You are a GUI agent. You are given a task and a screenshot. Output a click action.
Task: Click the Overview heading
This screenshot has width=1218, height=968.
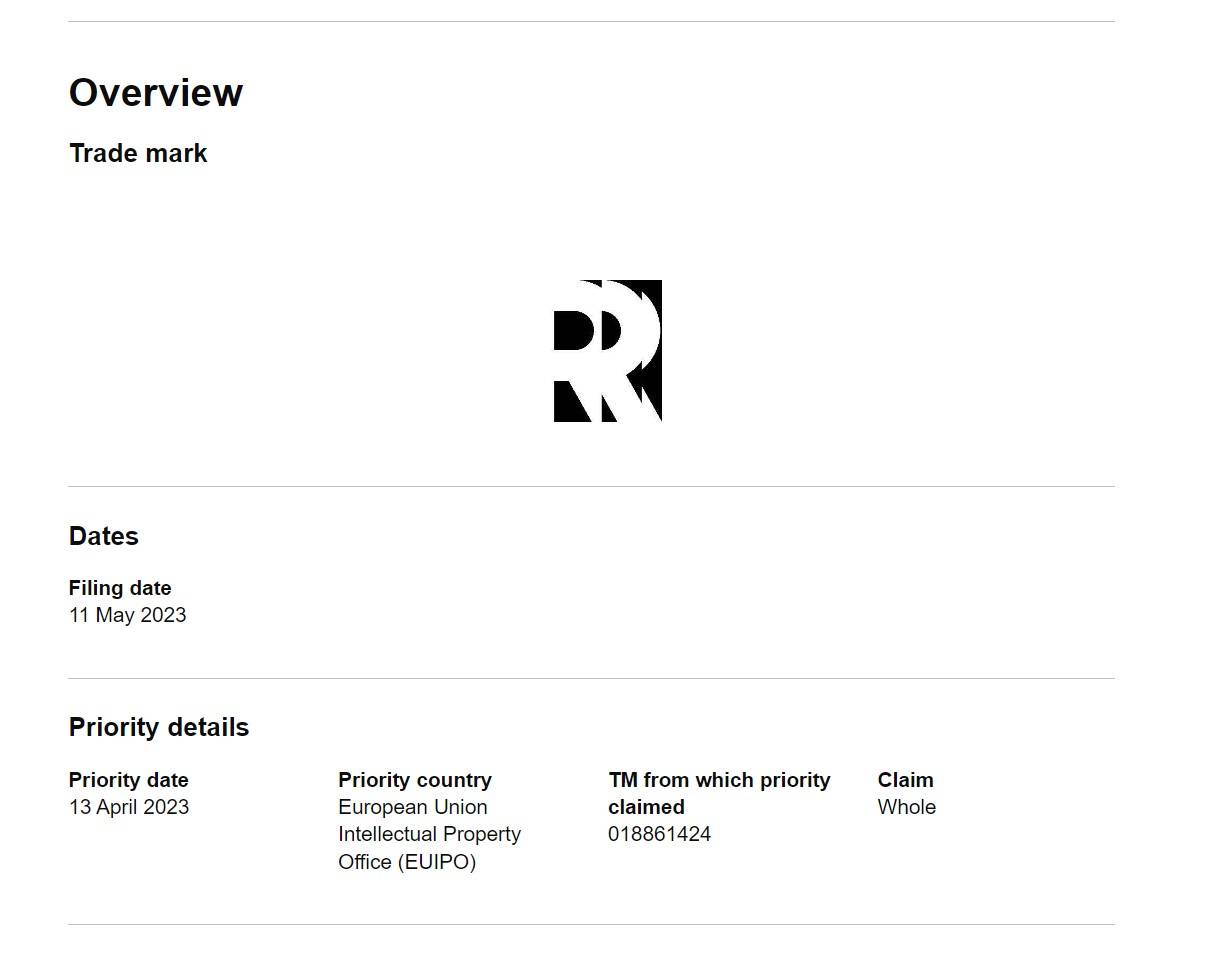pos(156,93)
